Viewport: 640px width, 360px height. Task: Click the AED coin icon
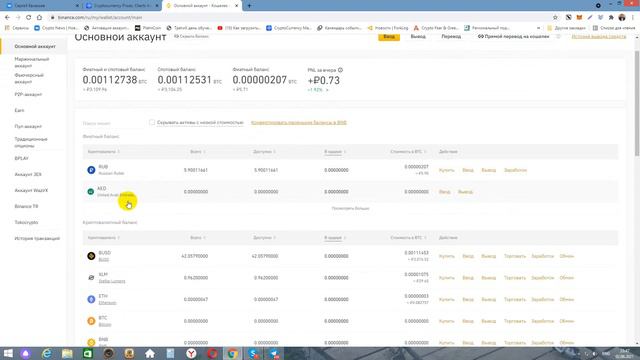click(x=91, y=191)
